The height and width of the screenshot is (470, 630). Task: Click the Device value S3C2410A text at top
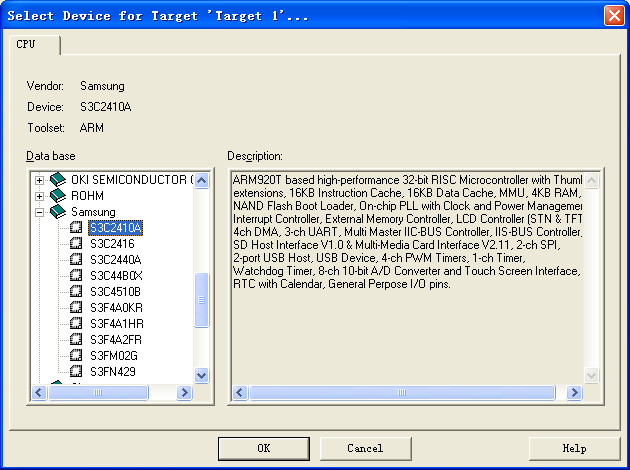click(106, 107)
